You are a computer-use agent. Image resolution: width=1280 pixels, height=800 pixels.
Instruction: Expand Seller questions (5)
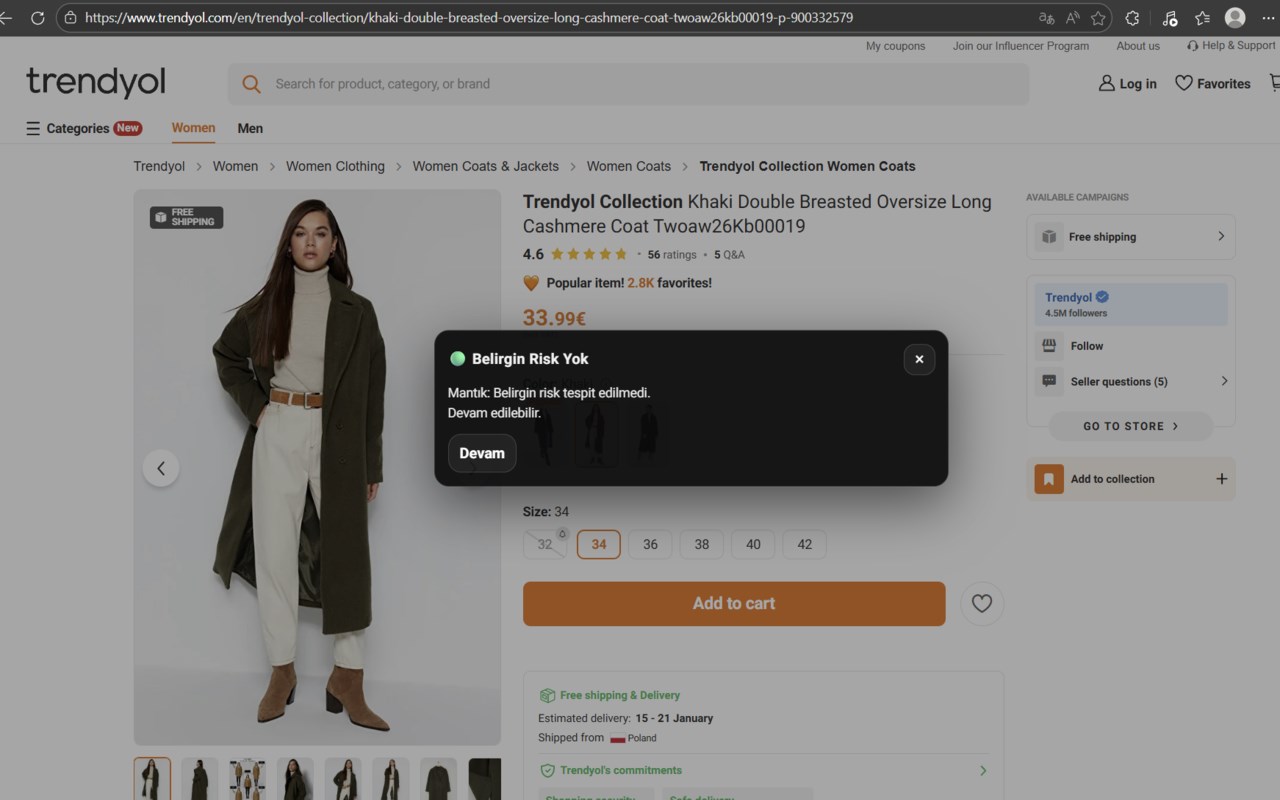click(1131, 381)
